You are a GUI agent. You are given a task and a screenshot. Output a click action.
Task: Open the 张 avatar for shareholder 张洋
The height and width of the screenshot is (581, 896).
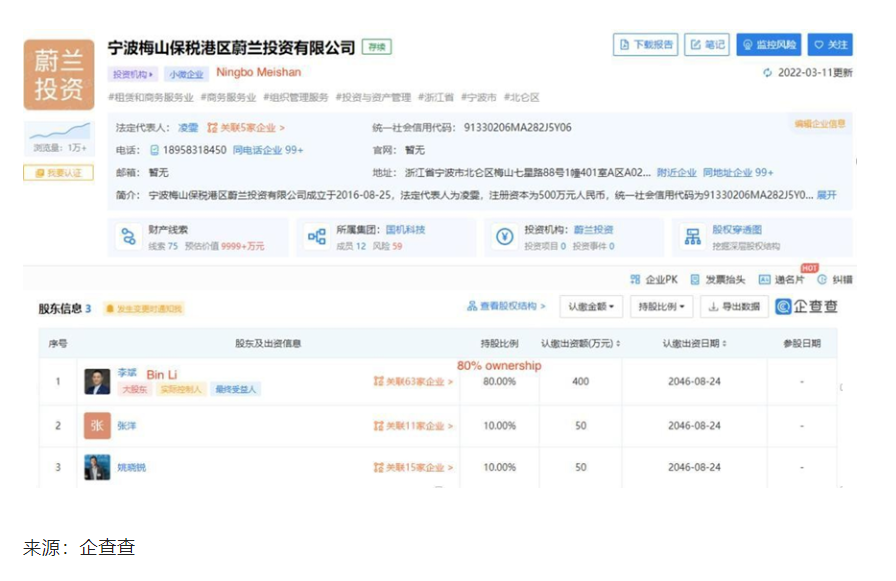tap(97, 426)
